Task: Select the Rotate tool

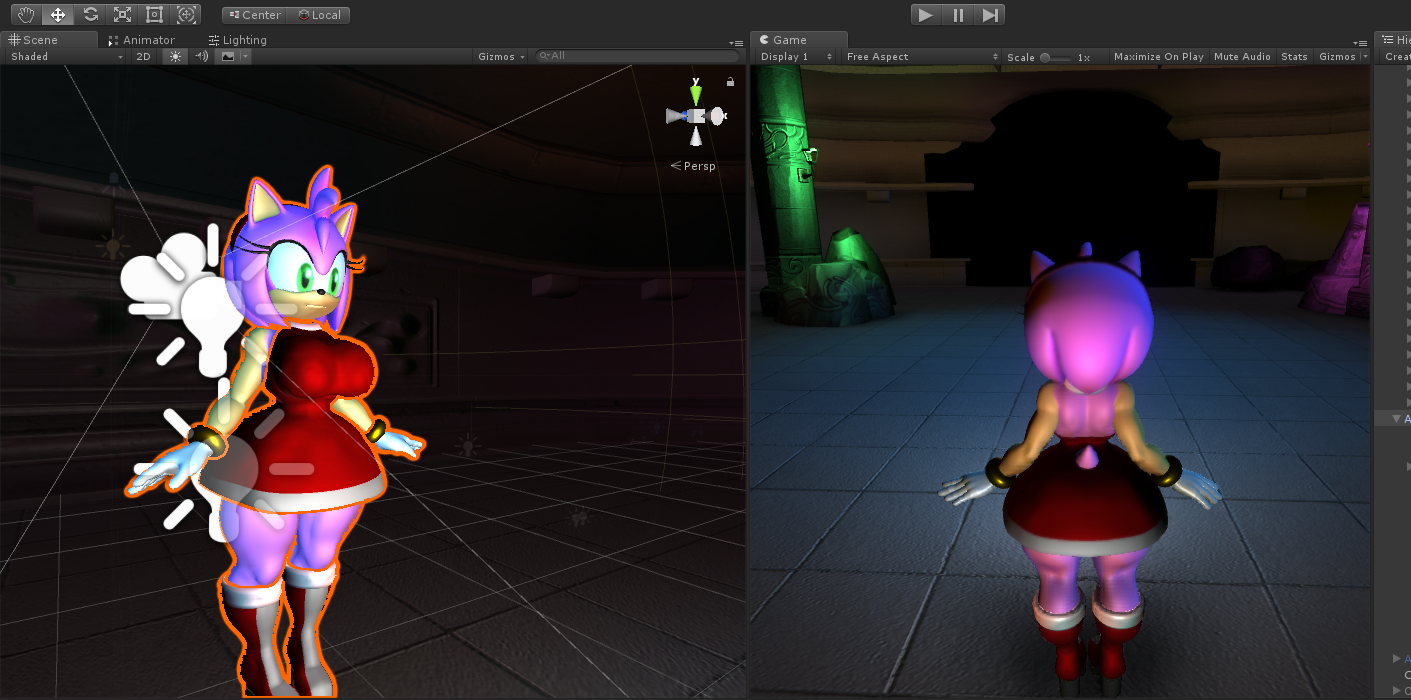Action: [90, 15]
